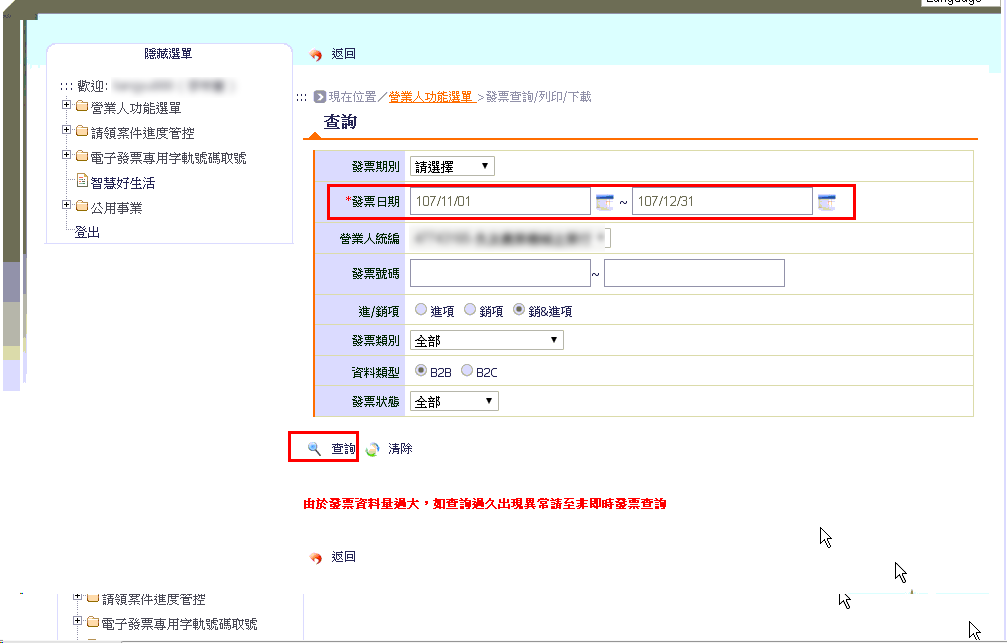Viewport: 1007px width, 643px height.
Task: Select the 銷項 radio button
Action: point(470,310)
